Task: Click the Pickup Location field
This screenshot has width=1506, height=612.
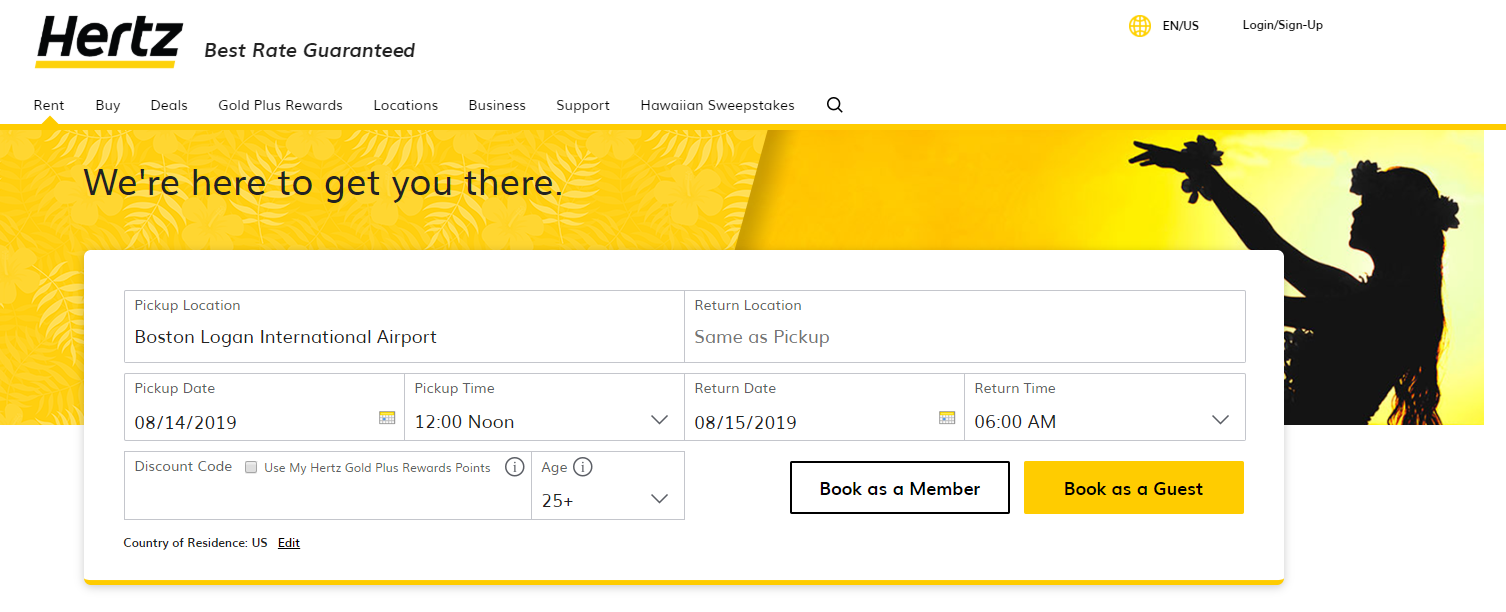Action: click(404, 327)
